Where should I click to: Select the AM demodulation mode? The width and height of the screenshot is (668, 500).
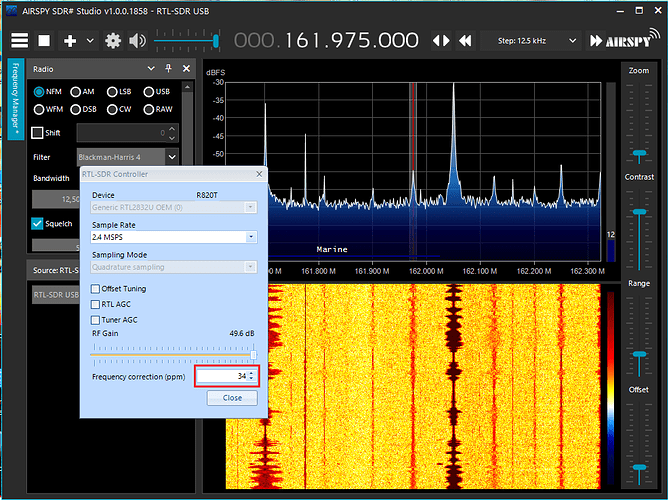(75, 91)
